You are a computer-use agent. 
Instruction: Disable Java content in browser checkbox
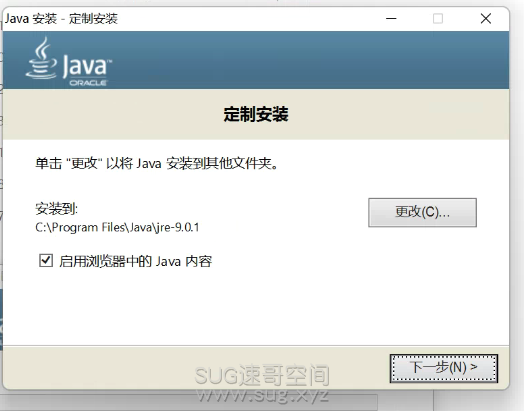click(x=46, y=261)
